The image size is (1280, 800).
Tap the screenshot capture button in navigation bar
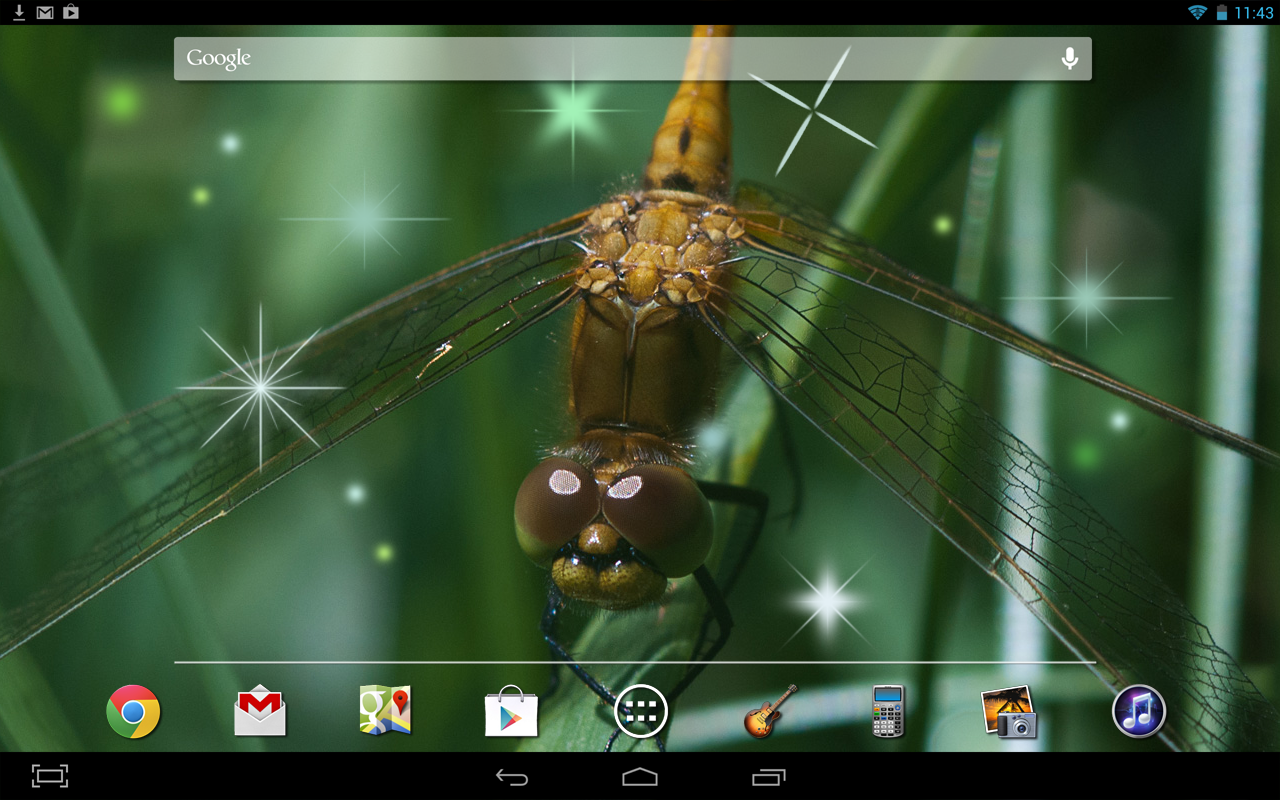coord(50,776)
